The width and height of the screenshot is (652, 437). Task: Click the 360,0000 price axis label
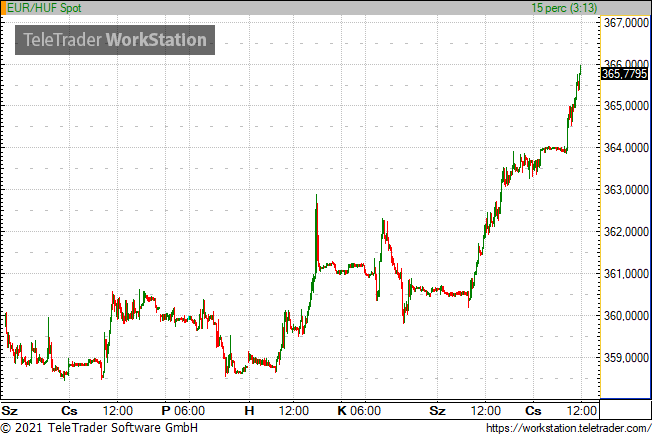click(626, 316)
